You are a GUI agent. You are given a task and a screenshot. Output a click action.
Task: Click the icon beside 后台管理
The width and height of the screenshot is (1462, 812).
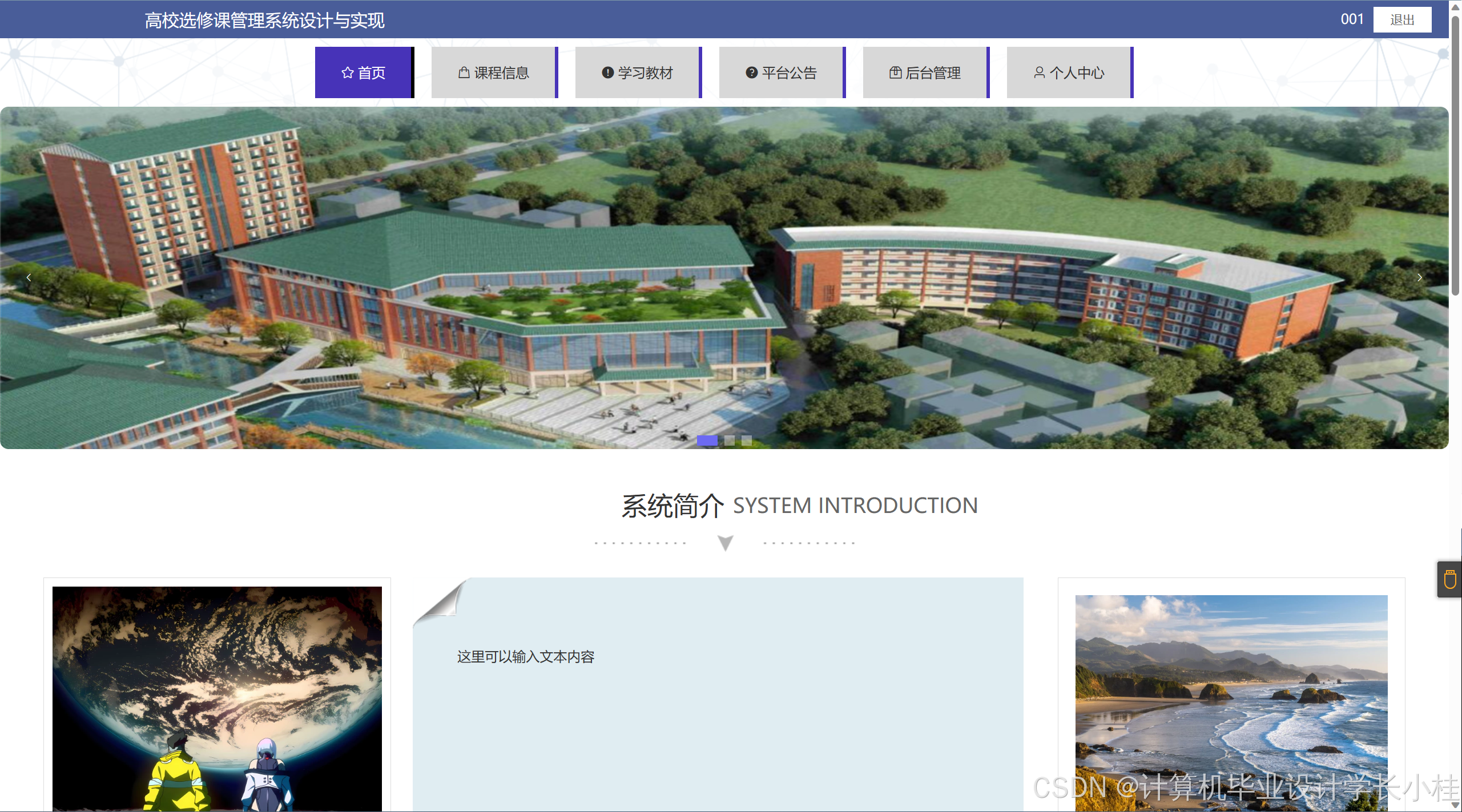896,73
